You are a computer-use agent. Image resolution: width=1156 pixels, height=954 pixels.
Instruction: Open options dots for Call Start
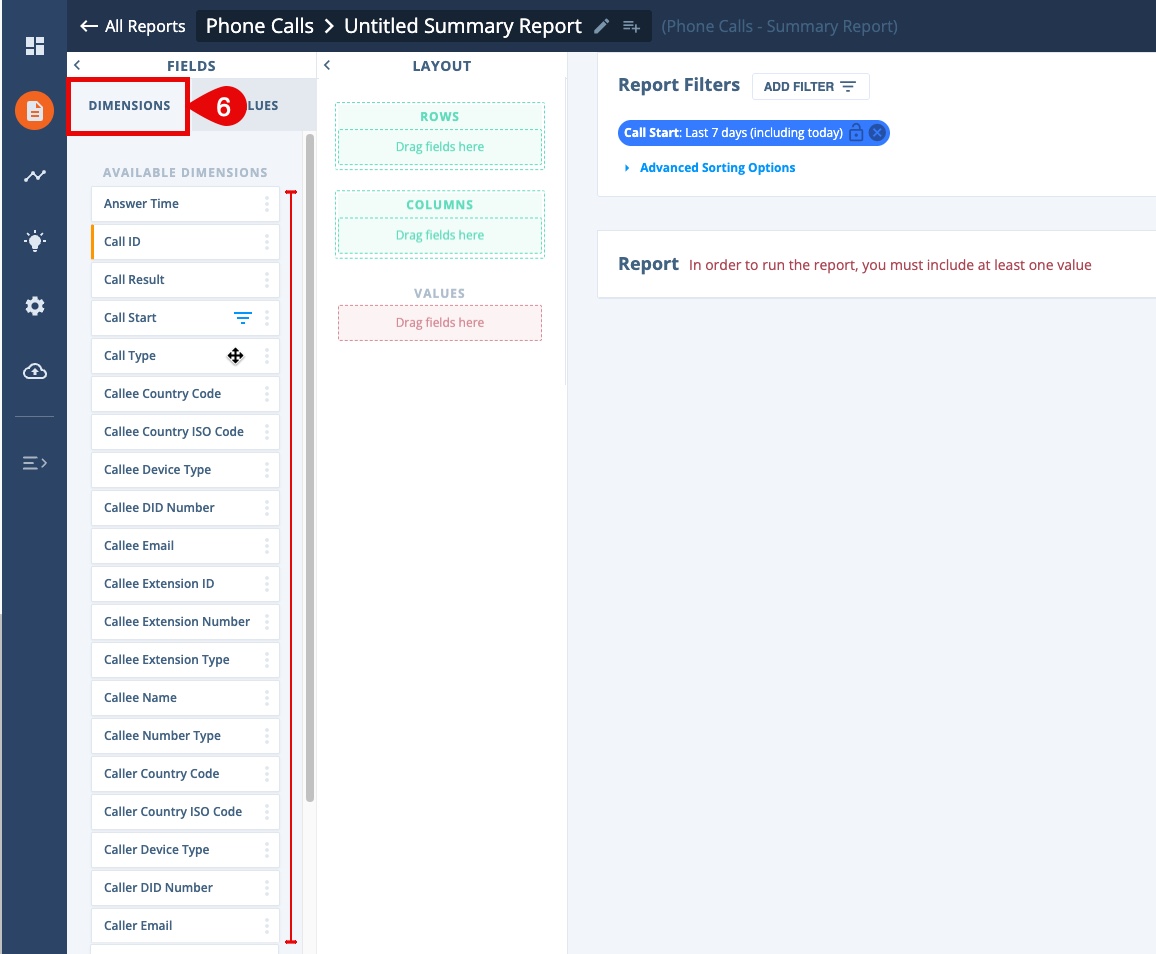point(267,318)
